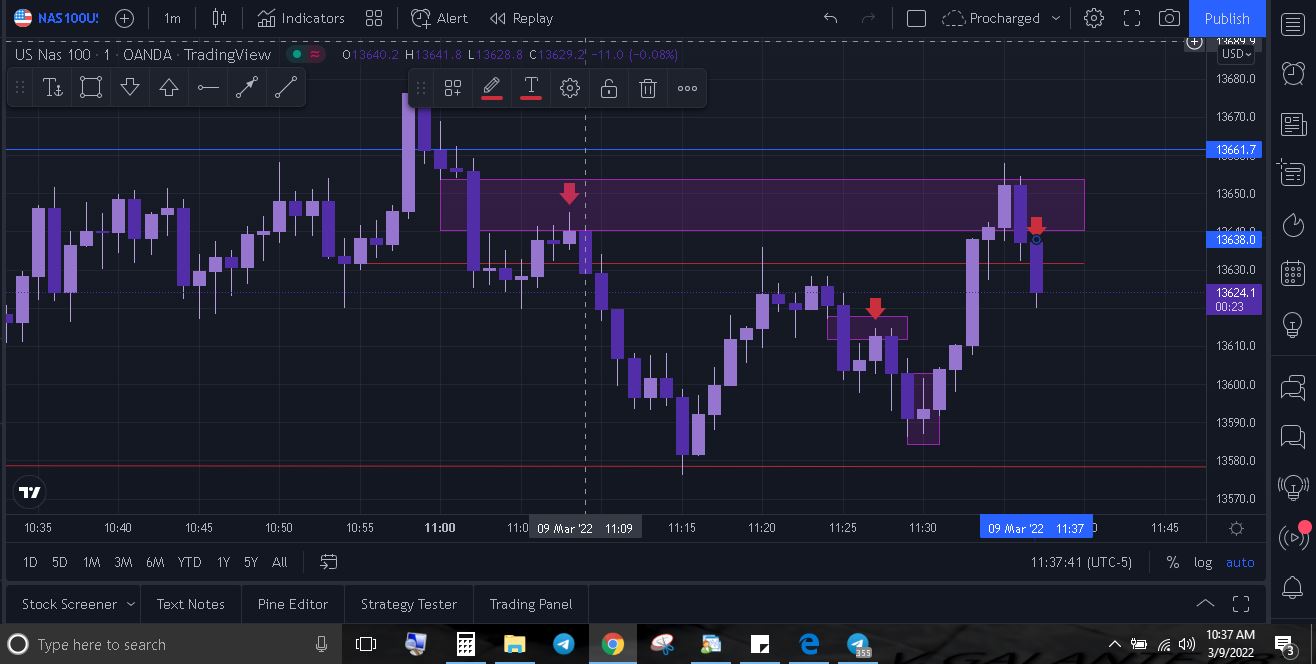Create an Alert
The image size is (1316, 664).
(x=440, y=18)
